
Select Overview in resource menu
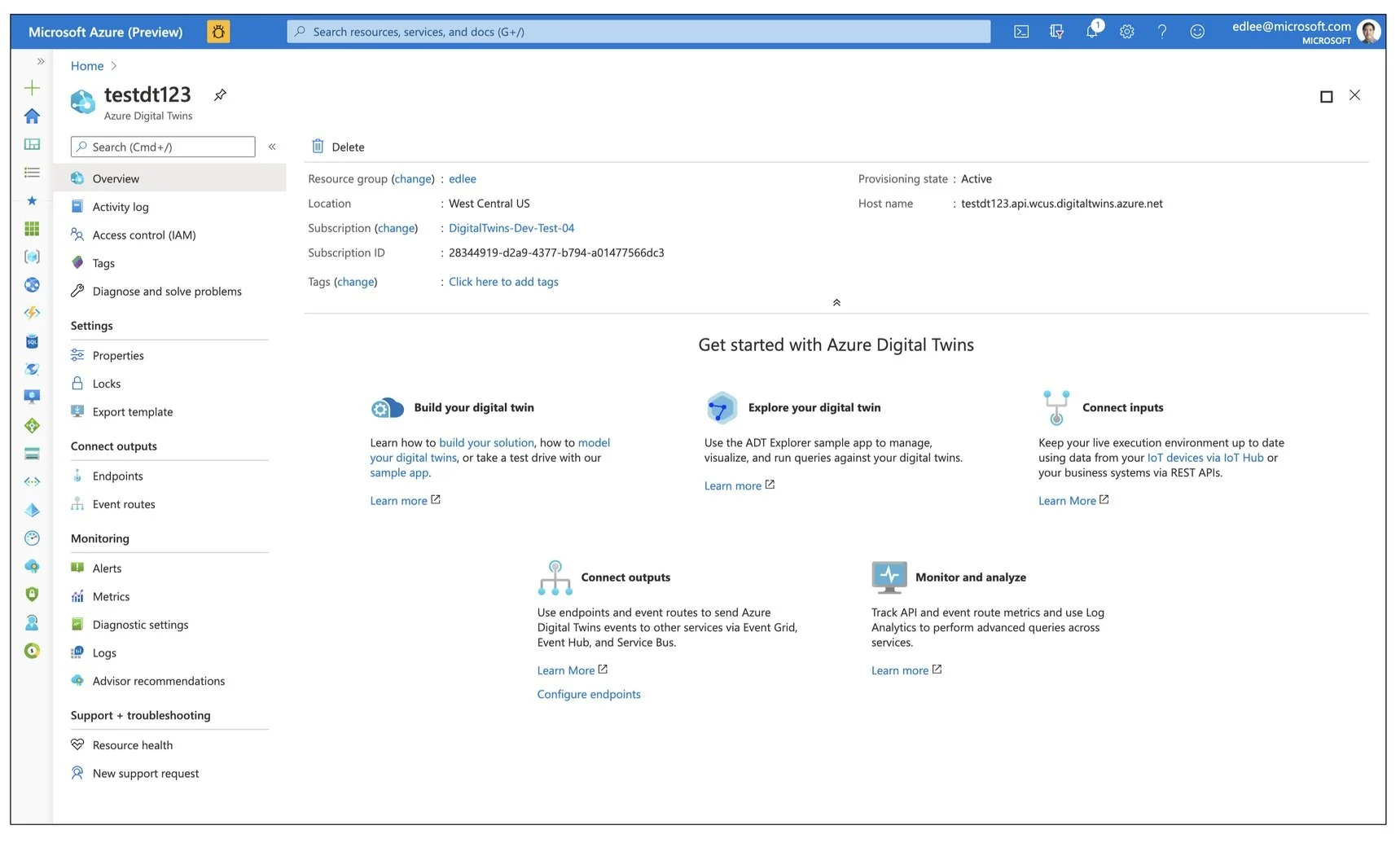[x=170, y=178]
